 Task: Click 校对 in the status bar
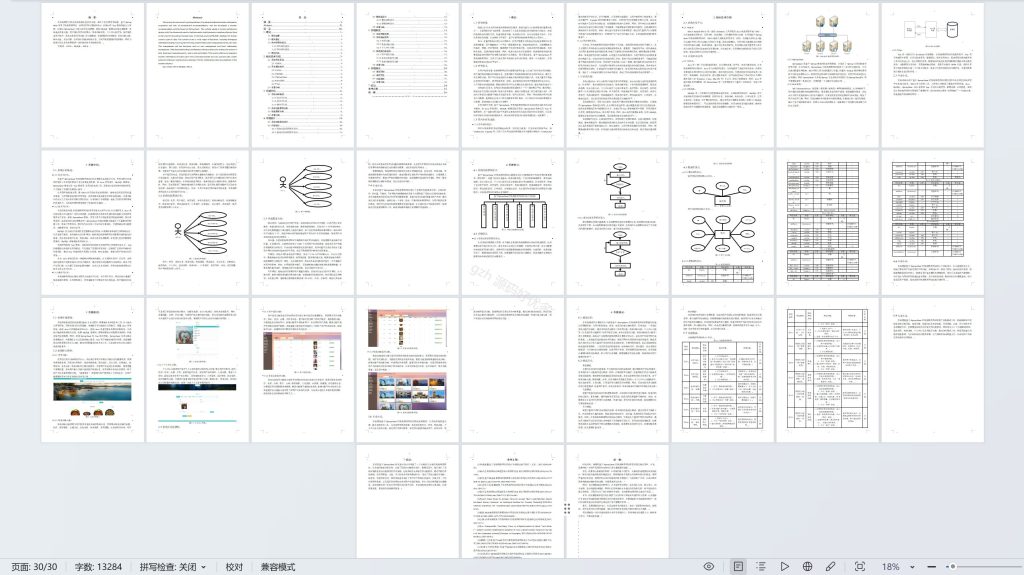click(x=234, y=567)
